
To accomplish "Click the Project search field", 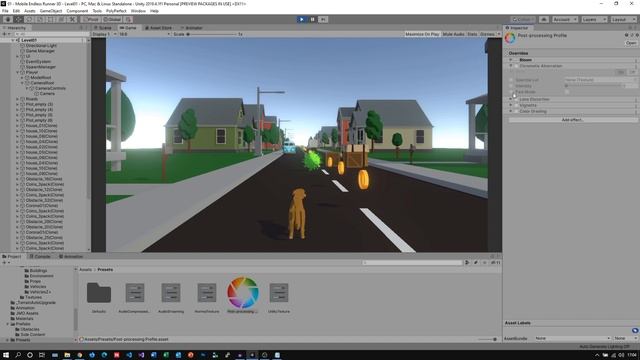I will click(412, 263).
